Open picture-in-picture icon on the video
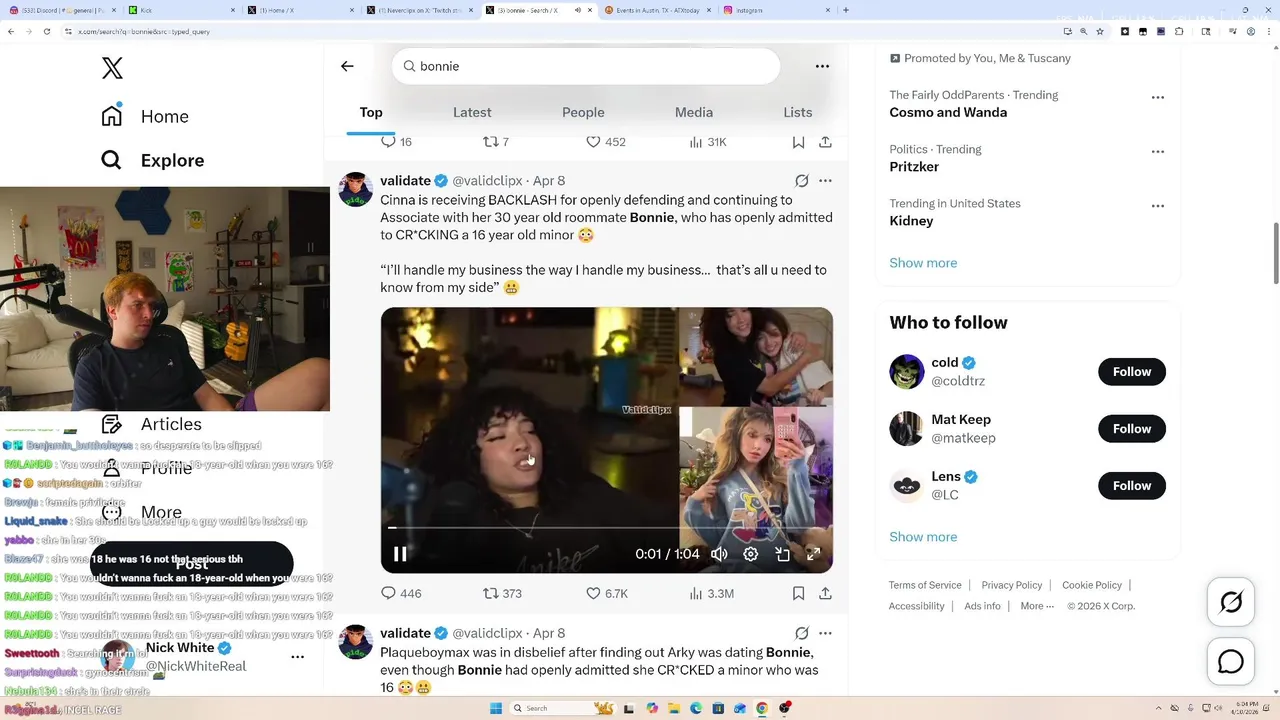 pos(783,554)
